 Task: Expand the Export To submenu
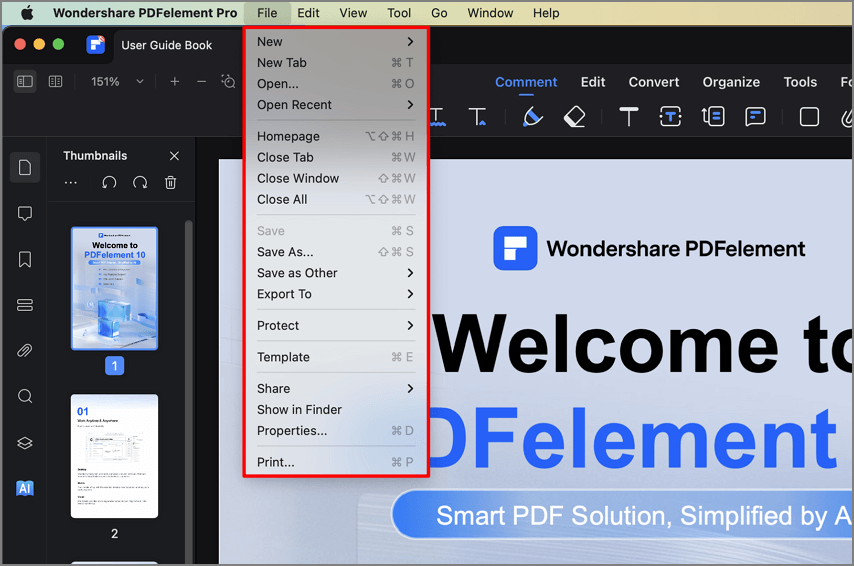coord(336,294)
